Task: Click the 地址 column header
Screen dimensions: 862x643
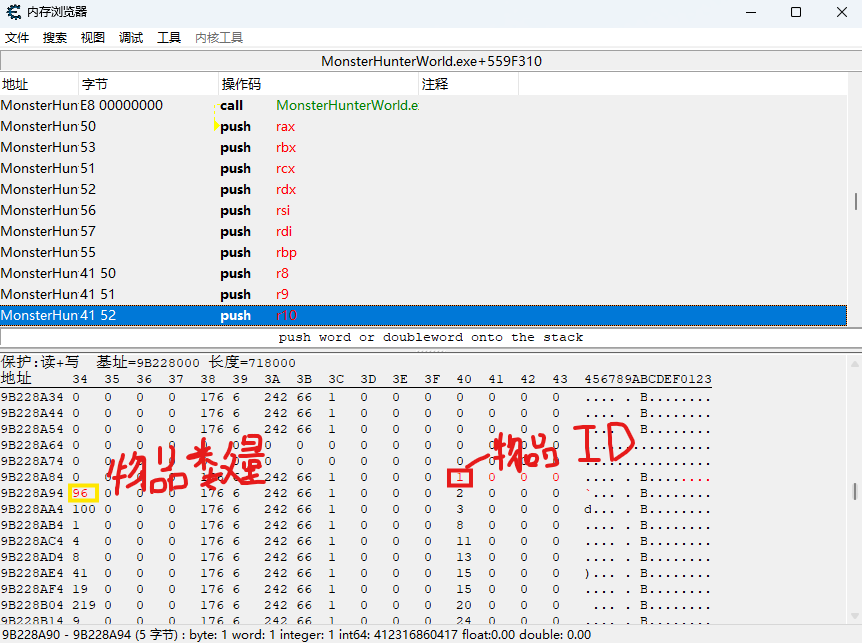Action: [38, 84]
